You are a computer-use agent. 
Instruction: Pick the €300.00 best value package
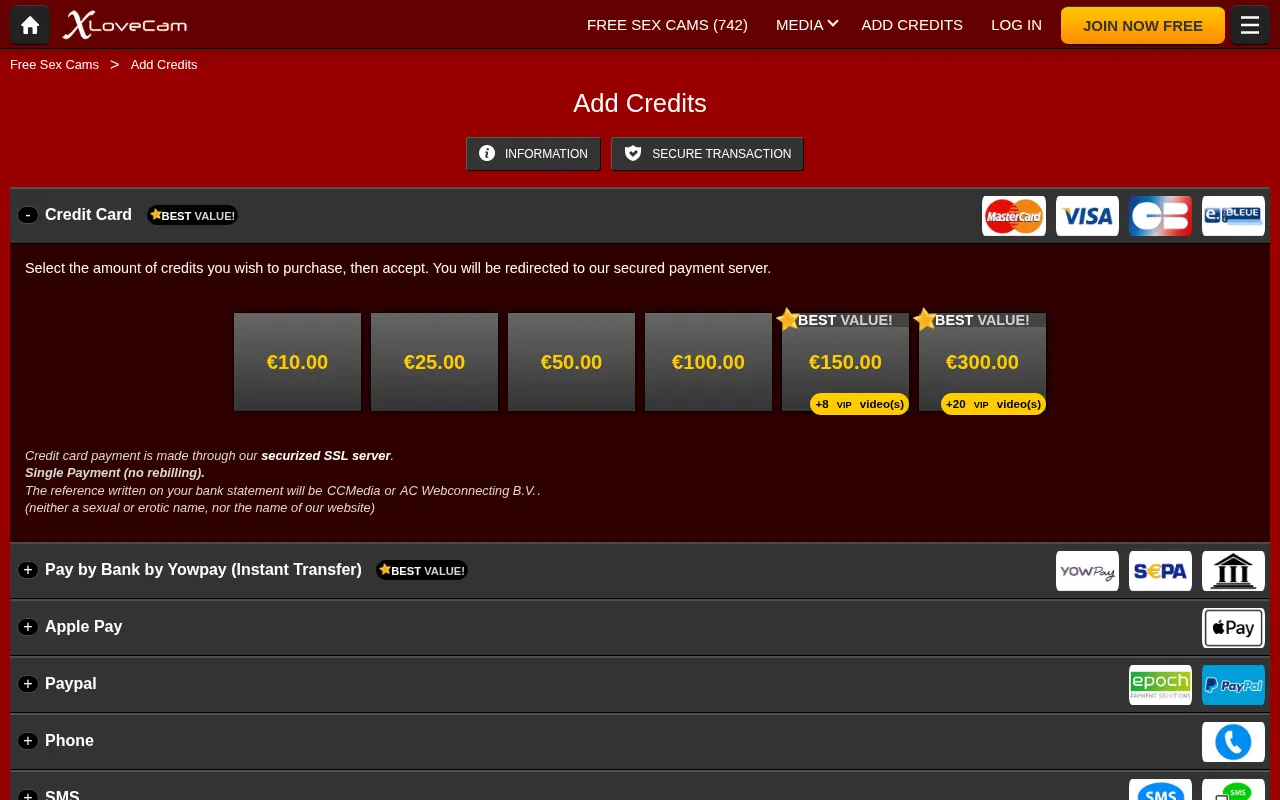tap(982, 362)
